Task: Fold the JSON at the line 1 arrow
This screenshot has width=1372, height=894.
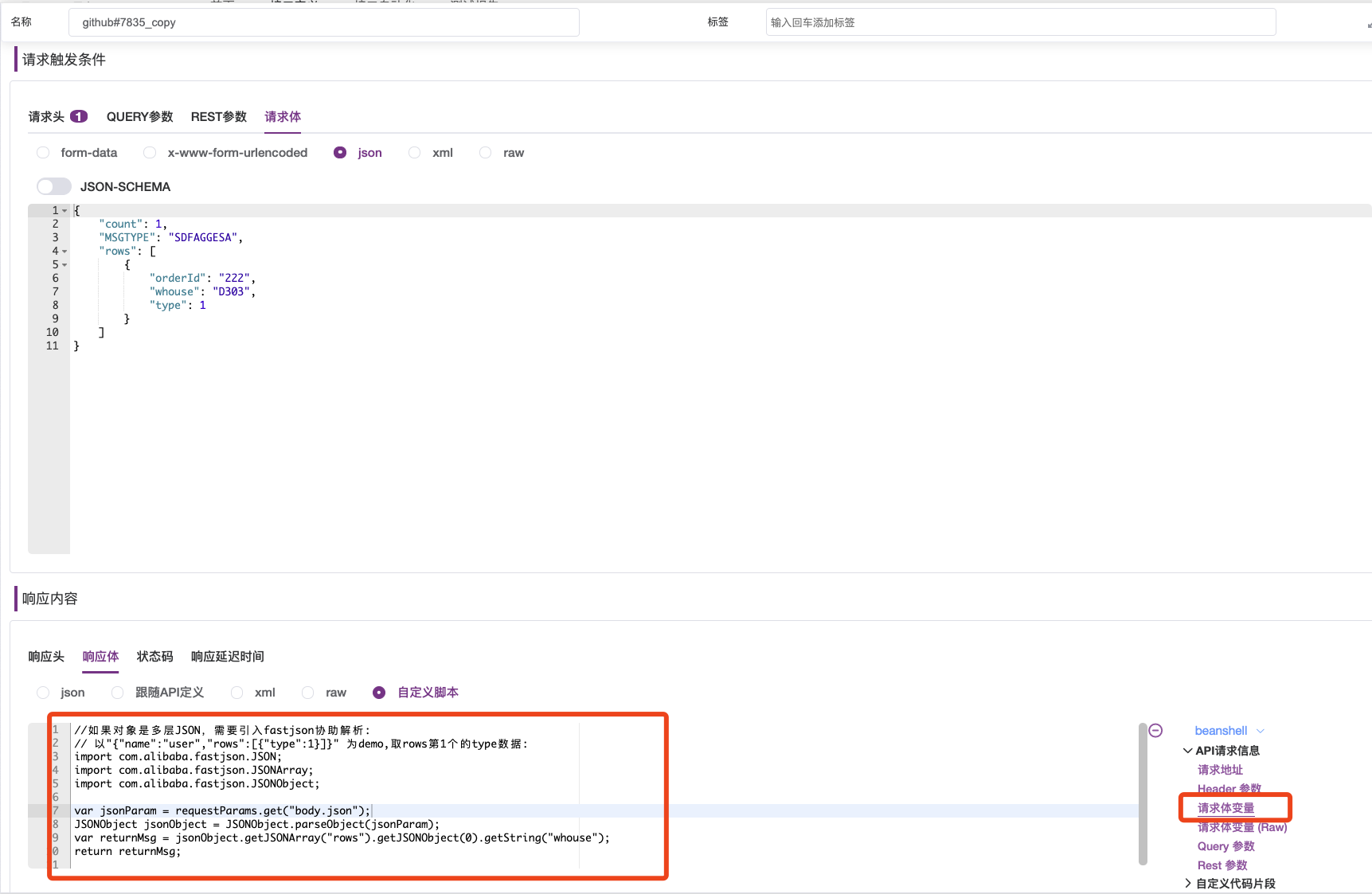Action: pyautogui.click(x=65, y=209)
